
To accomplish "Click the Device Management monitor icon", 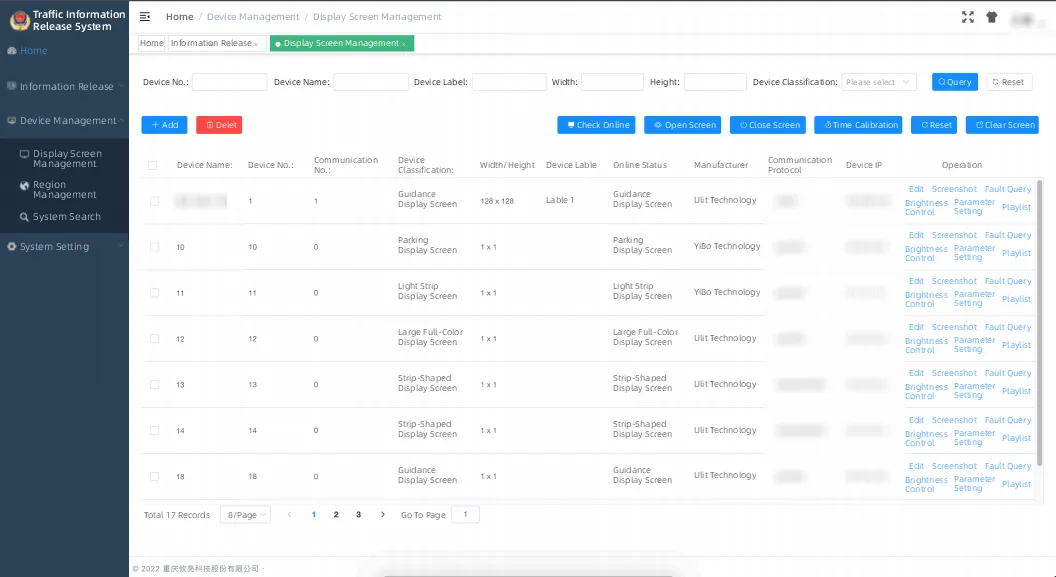I will point(11,121).
